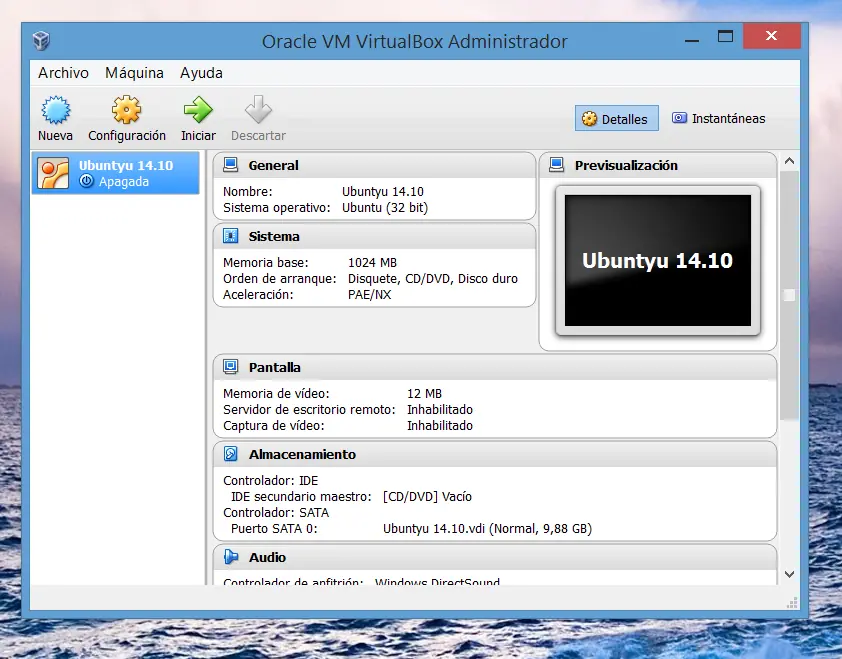Click the General section monitor icon
Screen dimensions: 842x659
(x=230, y=164)
